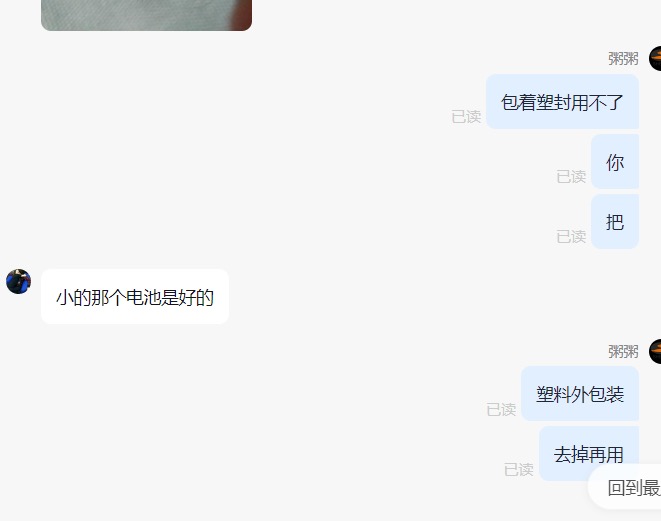Open the left contact's blue avatar
Image resolution: width=661 pixels, height=521 pixels.
19,281
